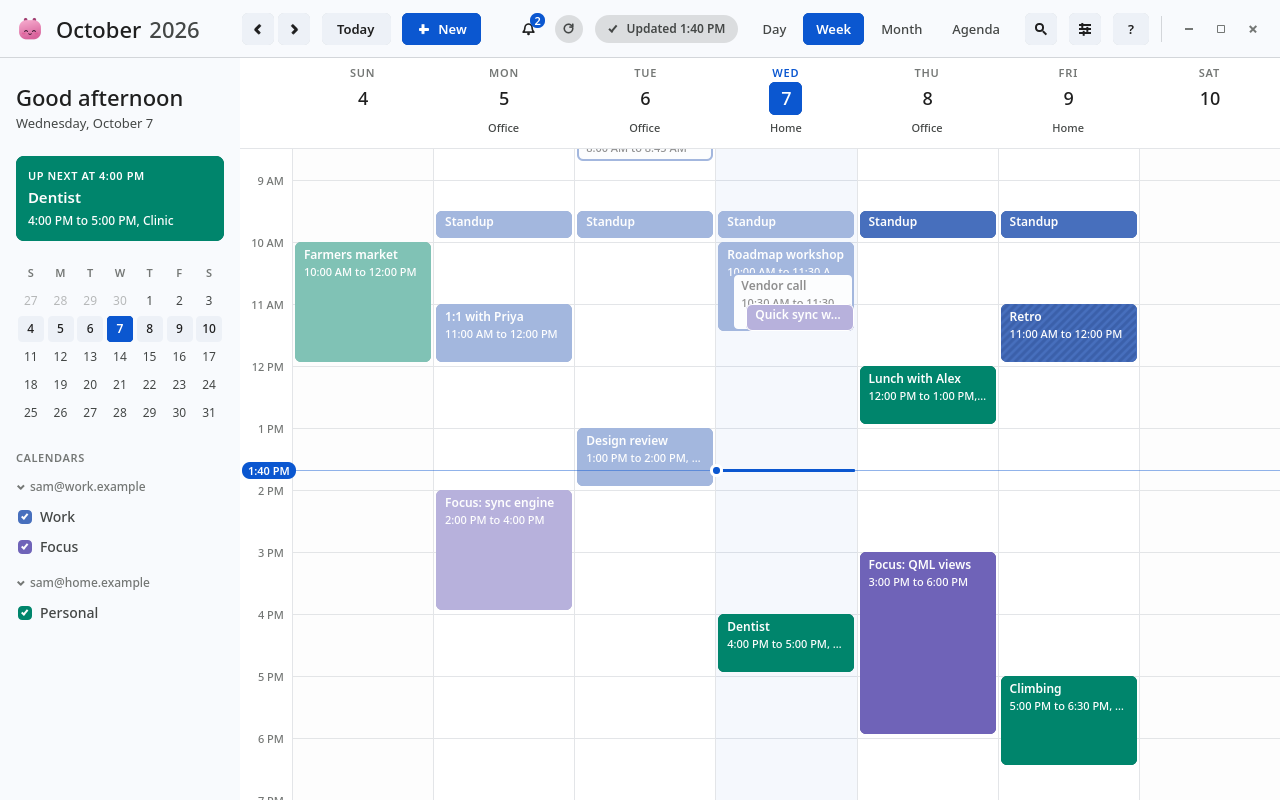Open the Focus: QML views event
This screenshot has height=800, width=1280.
click(928, 643)
